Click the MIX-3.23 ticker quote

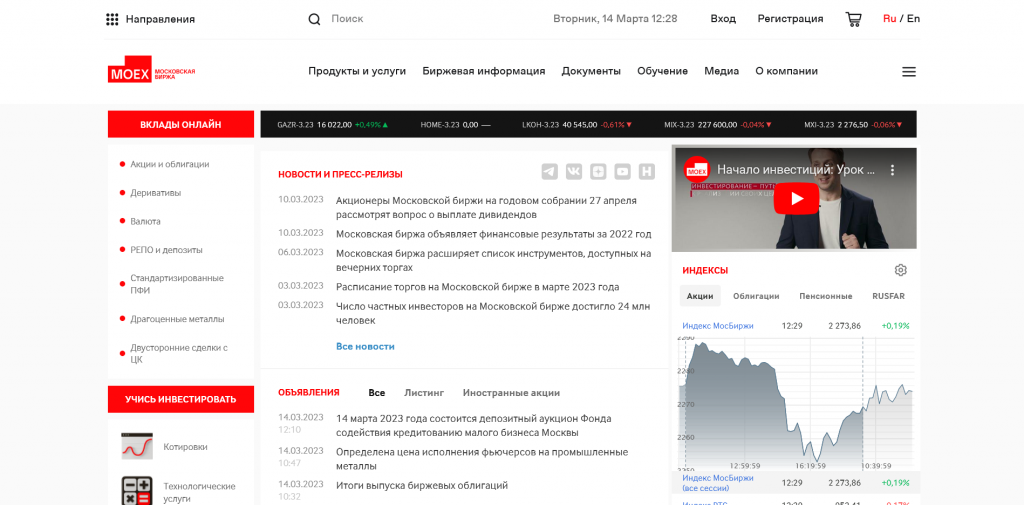click(718, 124)
